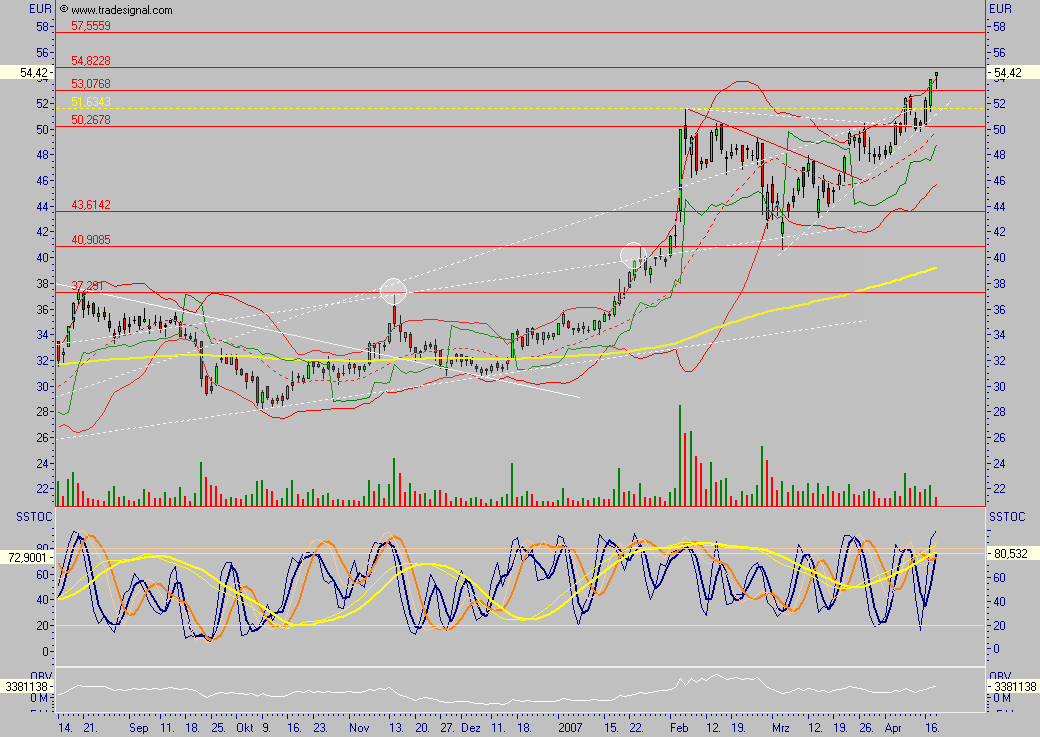Click the tallest green volume bar in February
The width and height of the screenshot is (1040, 737).
coord(680,456)
